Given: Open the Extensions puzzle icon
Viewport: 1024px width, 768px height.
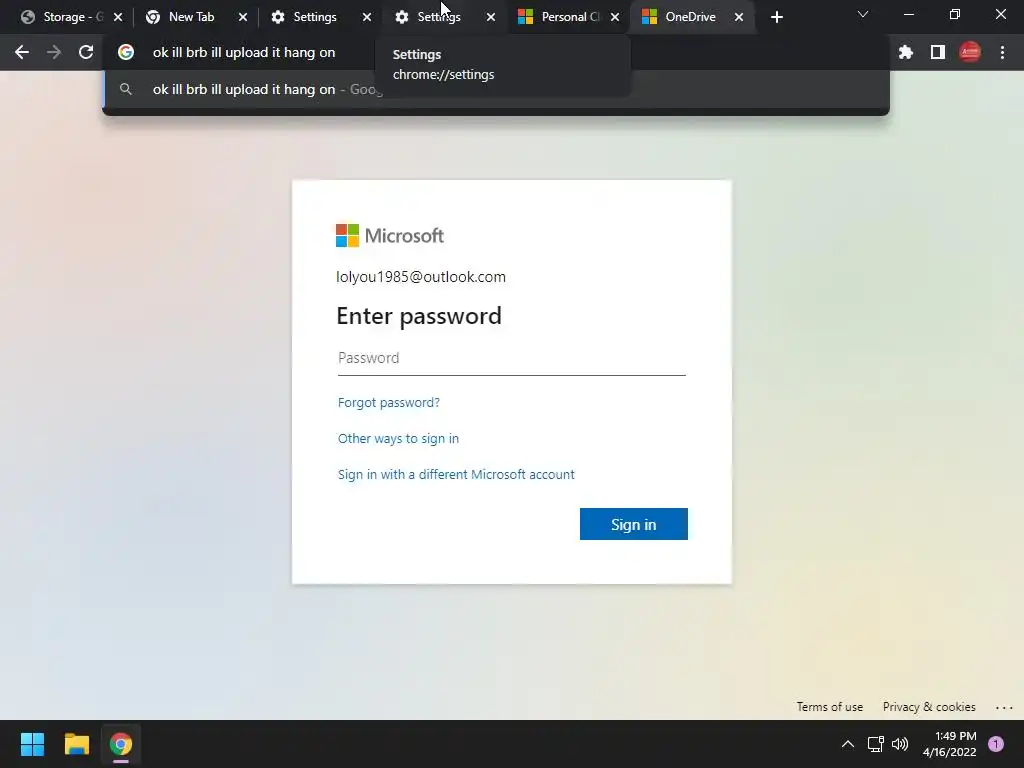Looking at the screenshot, I should point(906,52).
